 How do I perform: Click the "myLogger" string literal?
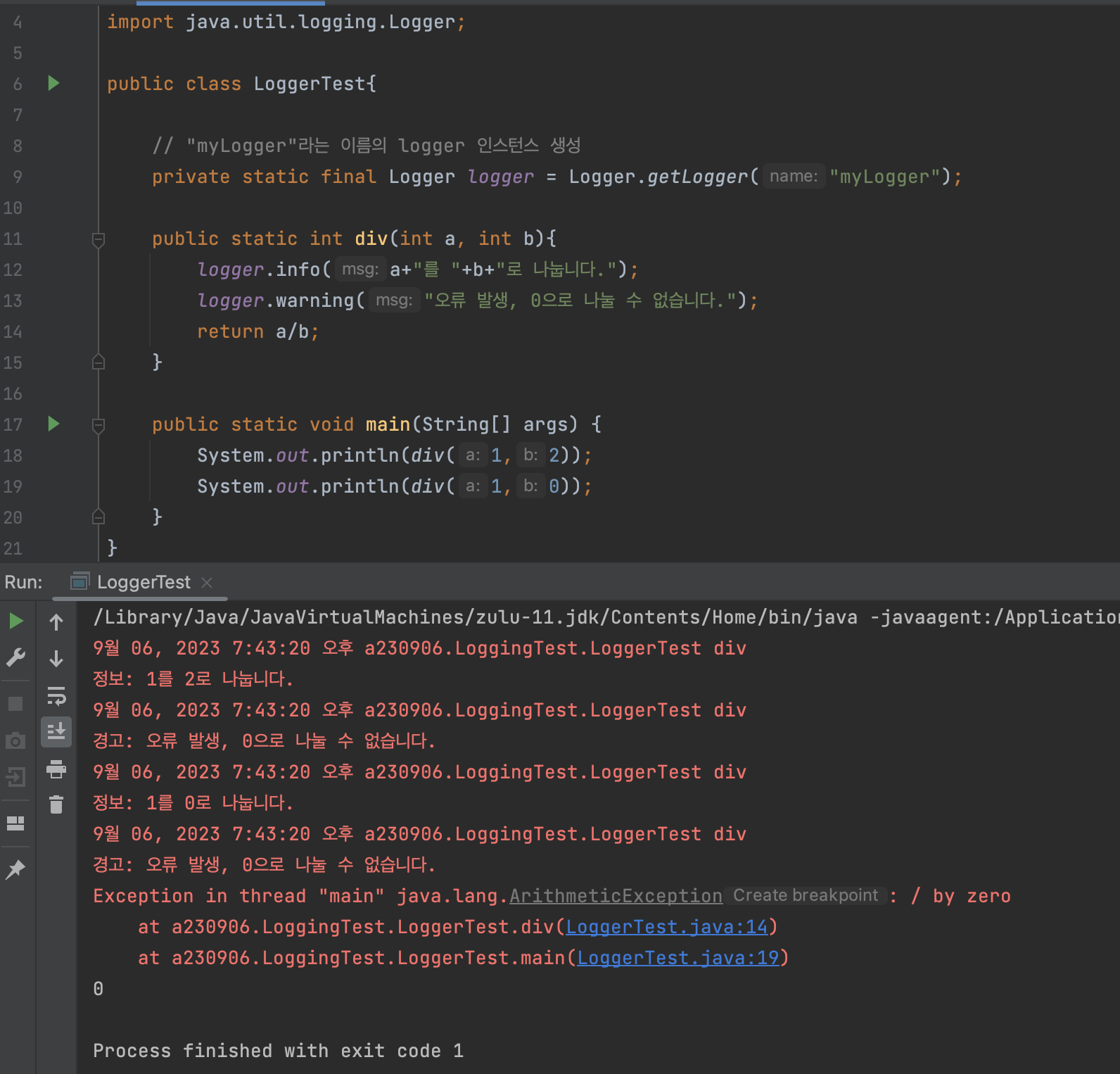click(x=885, y=177)
